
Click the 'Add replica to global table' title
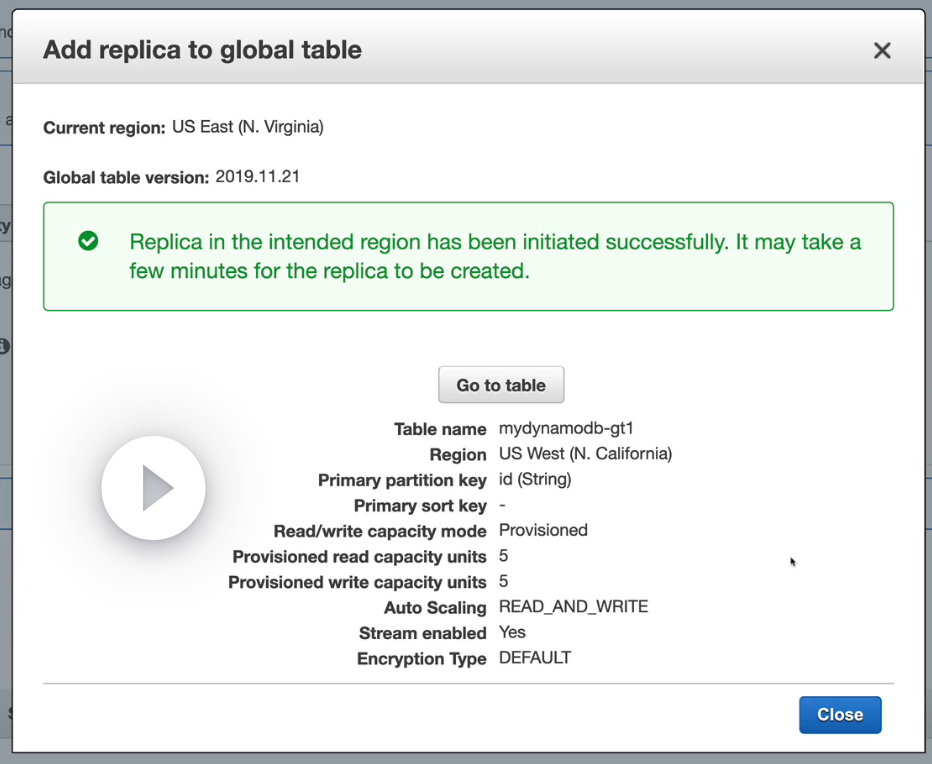pyautogui.click(x=202, y=50)
